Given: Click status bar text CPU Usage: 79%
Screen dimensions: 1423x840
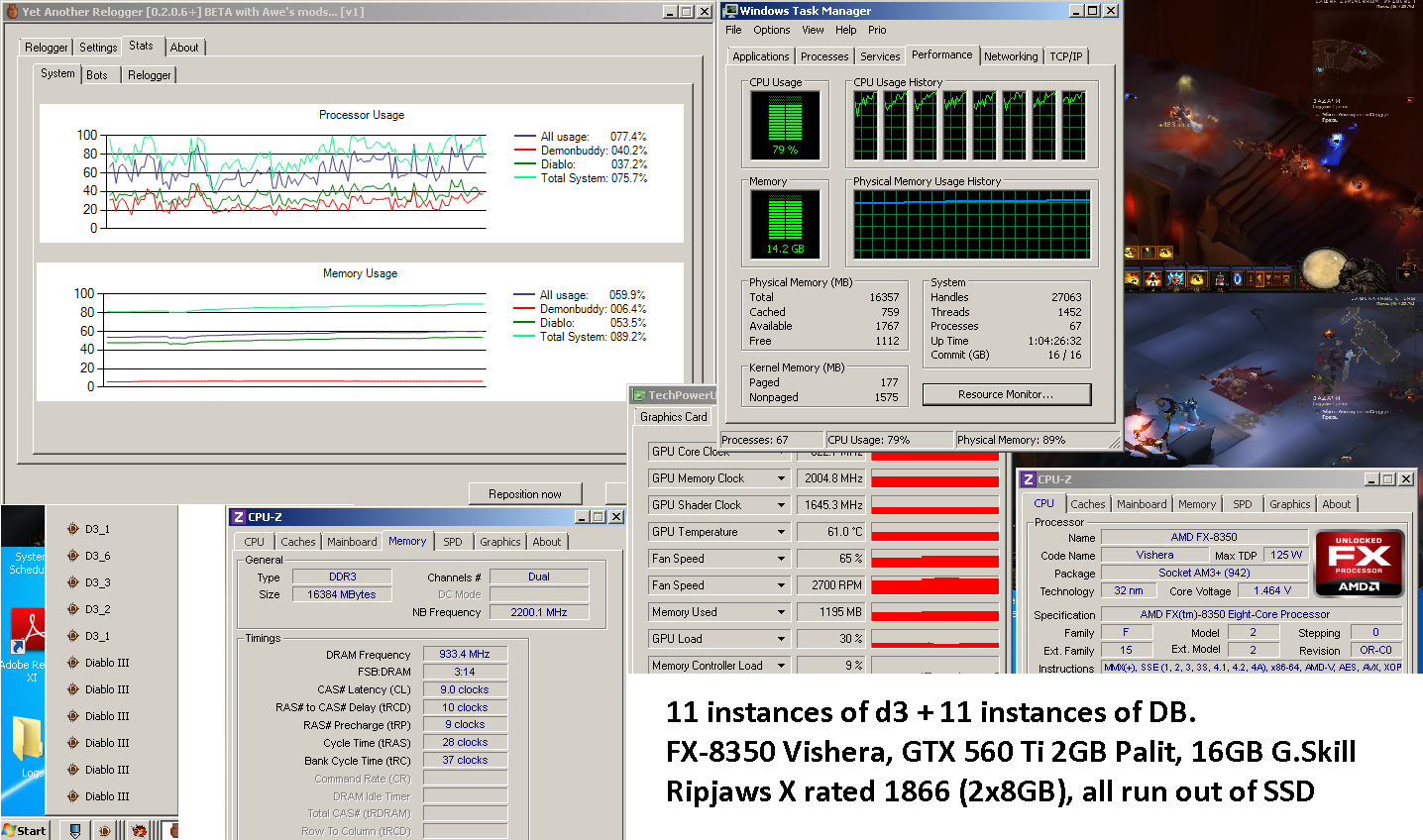Looking at the screenshot, I should [x=868, y=440].
